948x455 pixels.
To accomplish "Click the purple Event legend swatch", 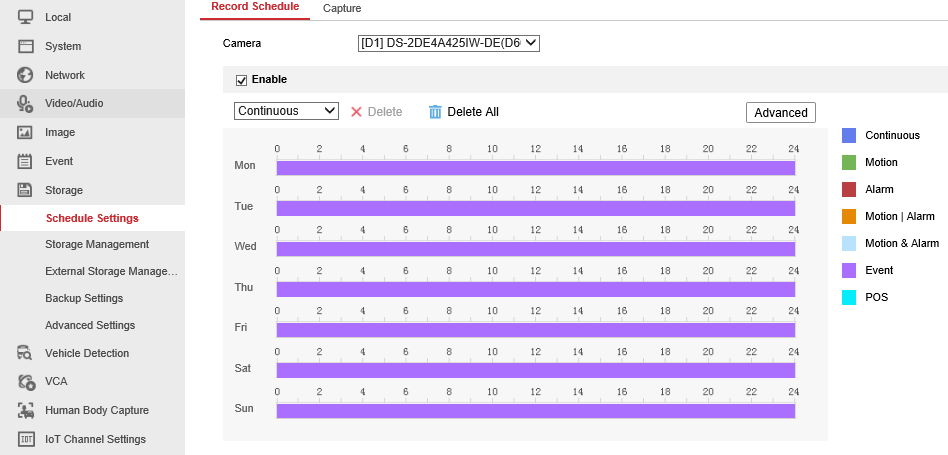I will point(849,270).
